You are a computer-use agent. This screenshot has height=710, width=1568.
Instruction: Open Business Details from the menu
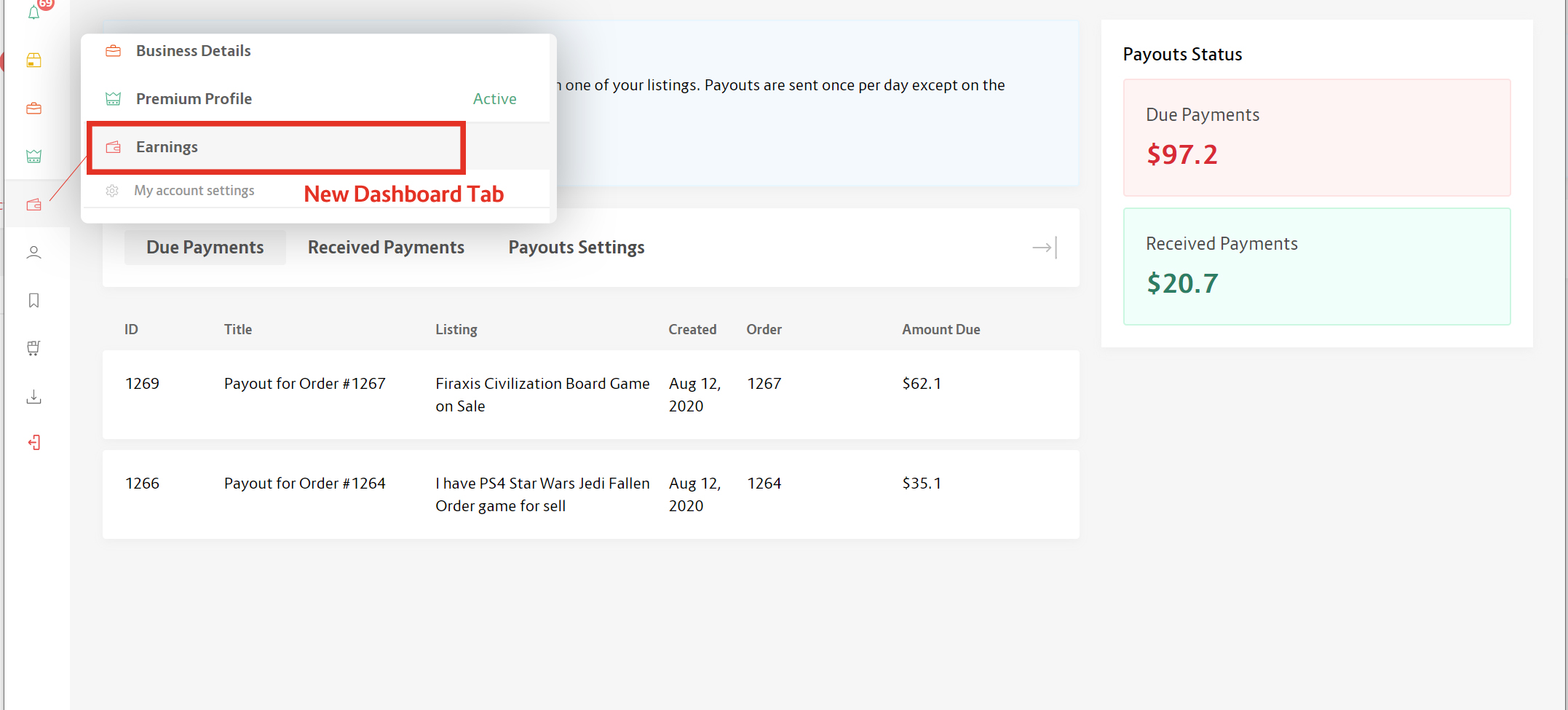193,51
